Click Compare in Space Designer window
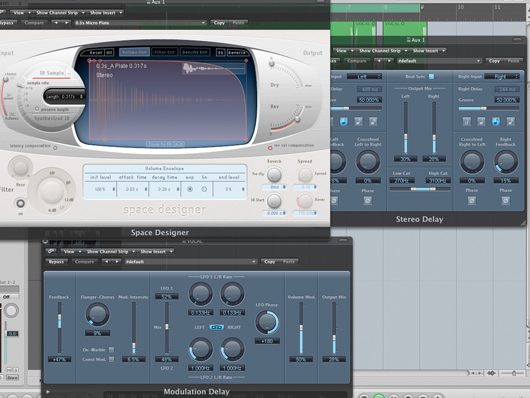 [x=34, y=23]
